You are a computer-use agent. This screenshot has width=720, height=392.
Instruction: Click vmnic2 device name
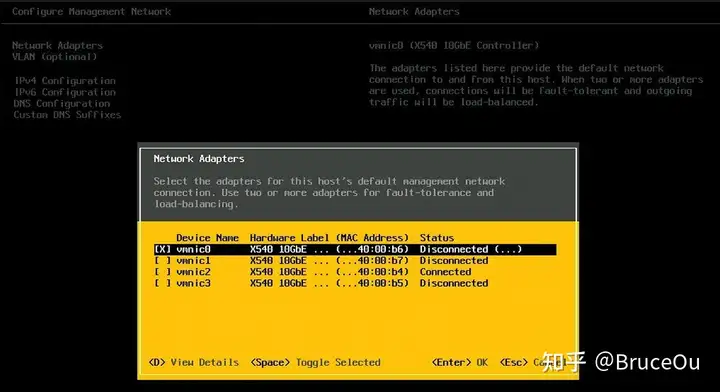(x=193, y=272)
